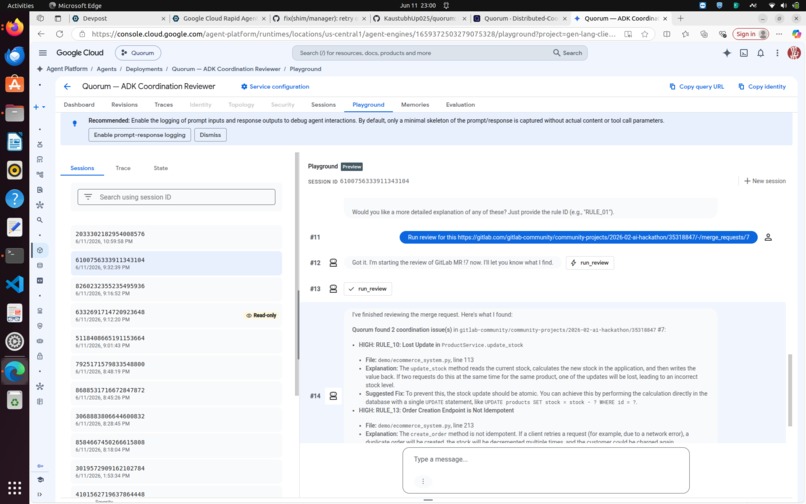Click Enable prompt-response logging

click(139, 135)
